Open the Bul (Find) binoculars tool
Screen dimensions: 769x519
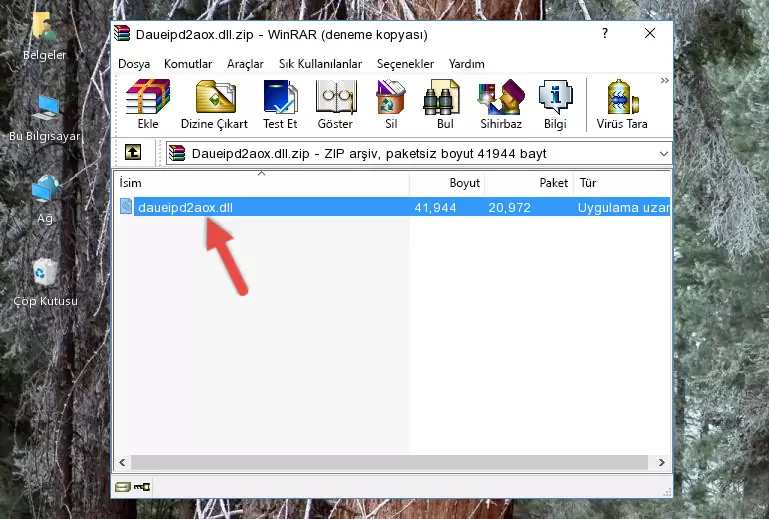coord(444,104)
